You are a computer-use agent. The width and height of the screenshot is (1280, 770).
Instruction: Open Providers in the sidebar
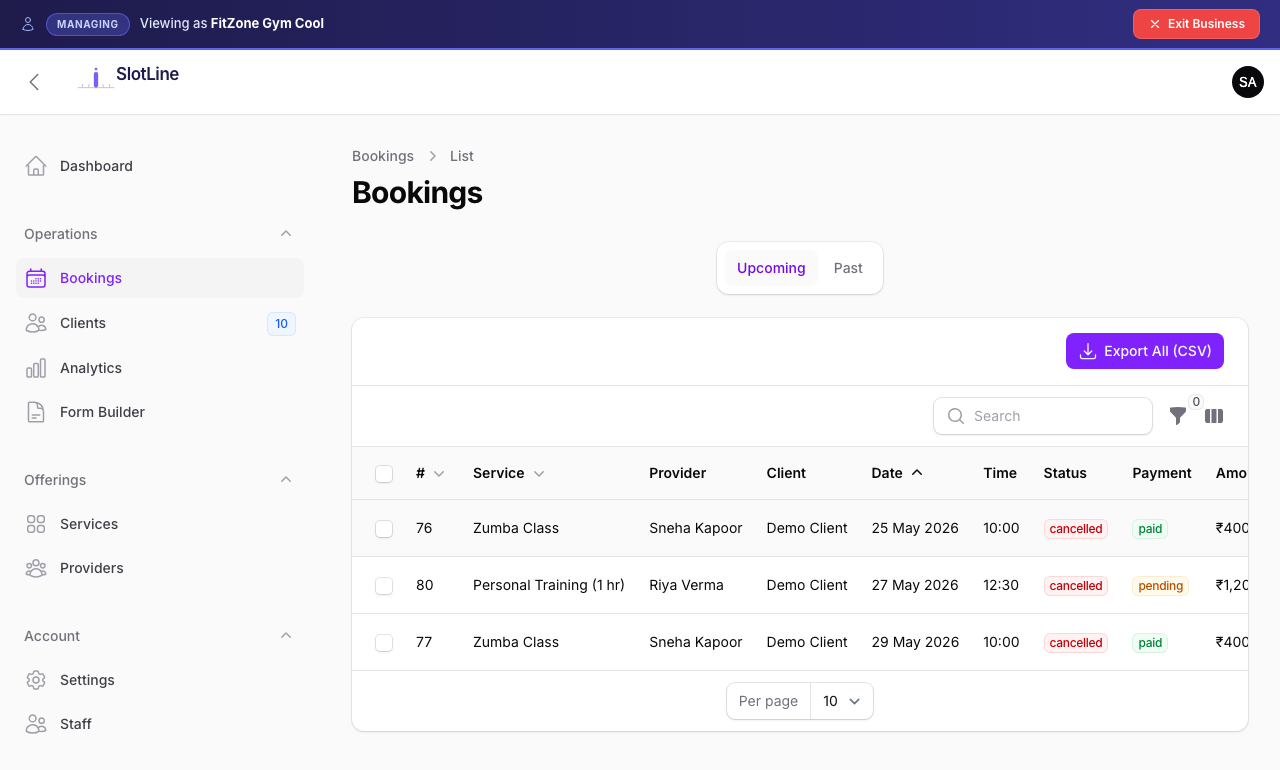pos(160,568)
